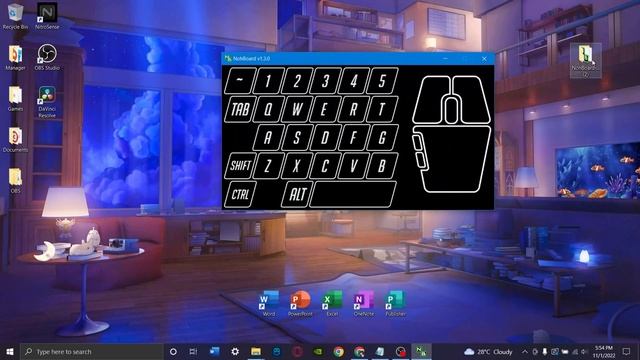Click the ALT key in NohBoard
Screen dimensions: 640x360
297,194
